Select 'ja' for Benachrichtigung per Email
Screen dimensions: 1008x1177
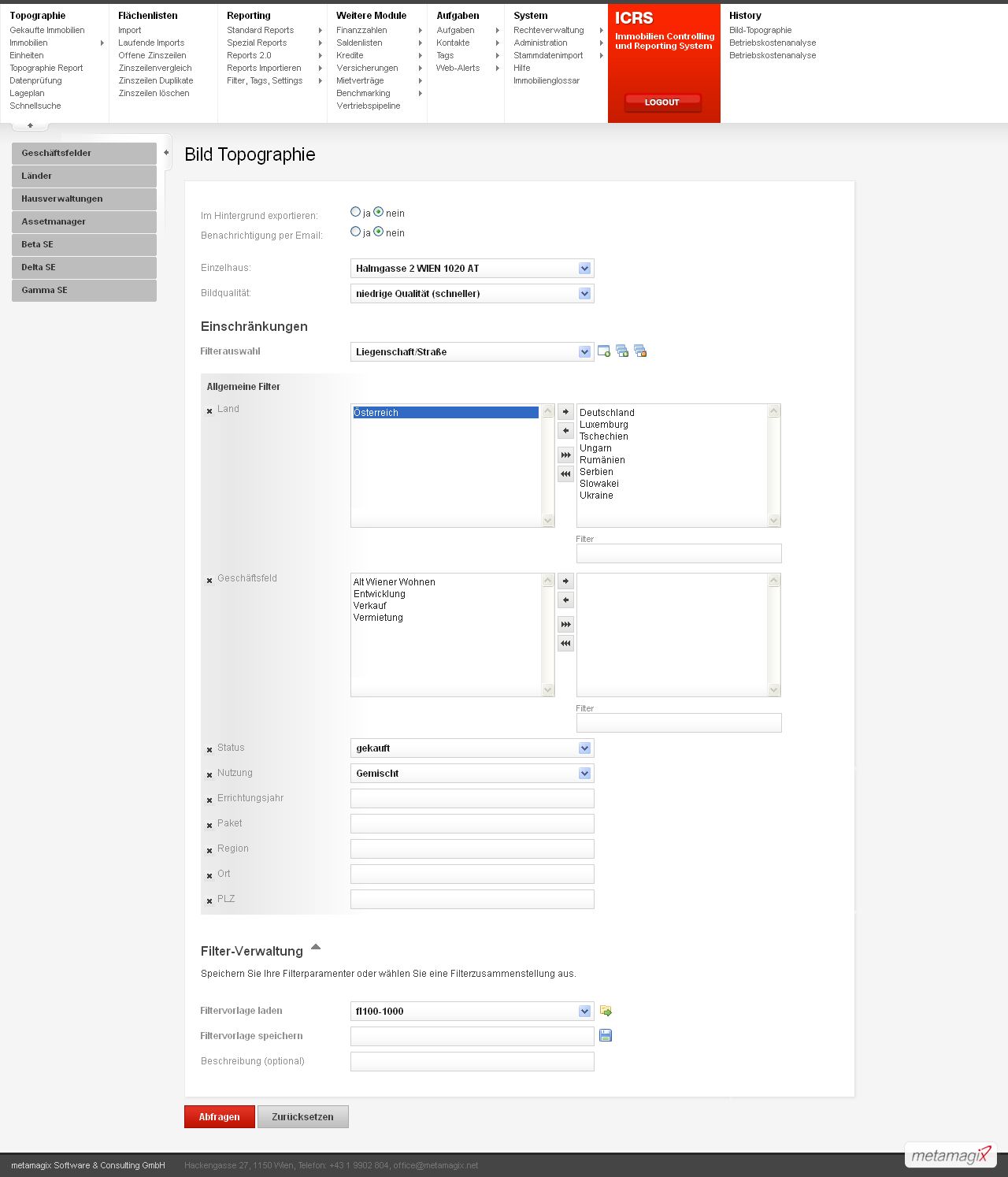coord(355,232)
